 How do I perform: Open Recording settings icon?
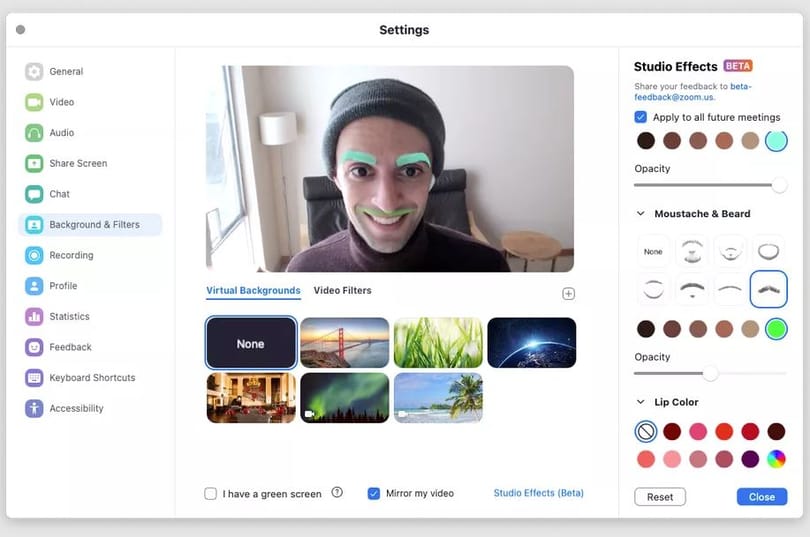34,255
